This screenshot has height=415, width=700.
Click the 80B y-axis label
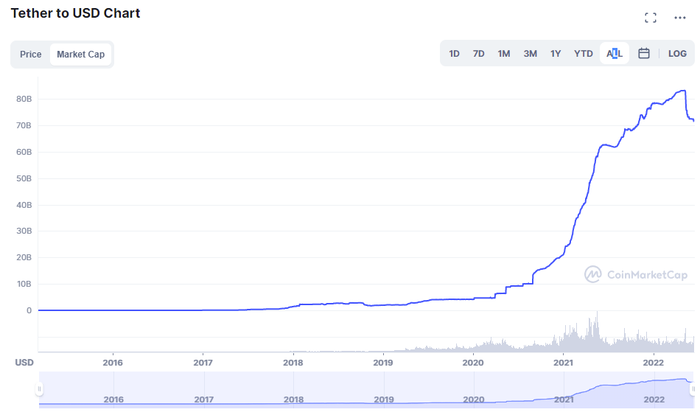(24, 99)
